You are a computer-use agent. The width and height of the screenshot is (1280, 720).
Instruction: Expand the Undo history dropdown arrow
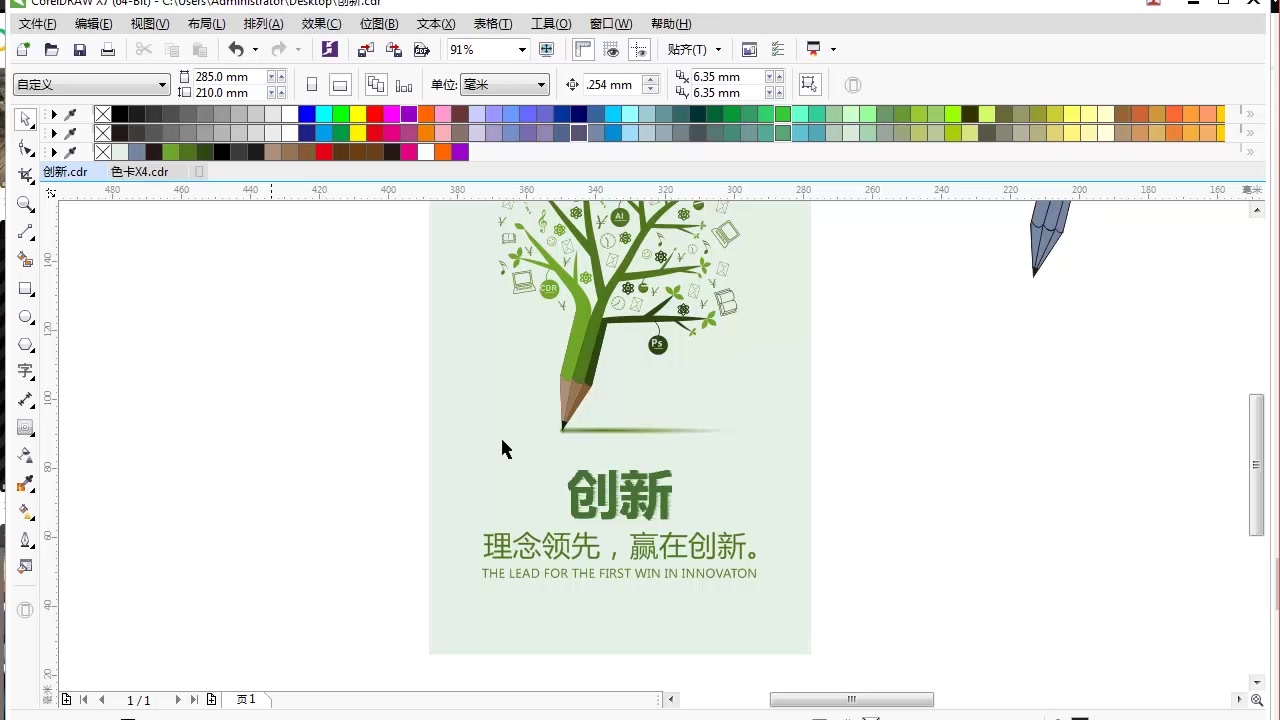click(x=255, y=49)
